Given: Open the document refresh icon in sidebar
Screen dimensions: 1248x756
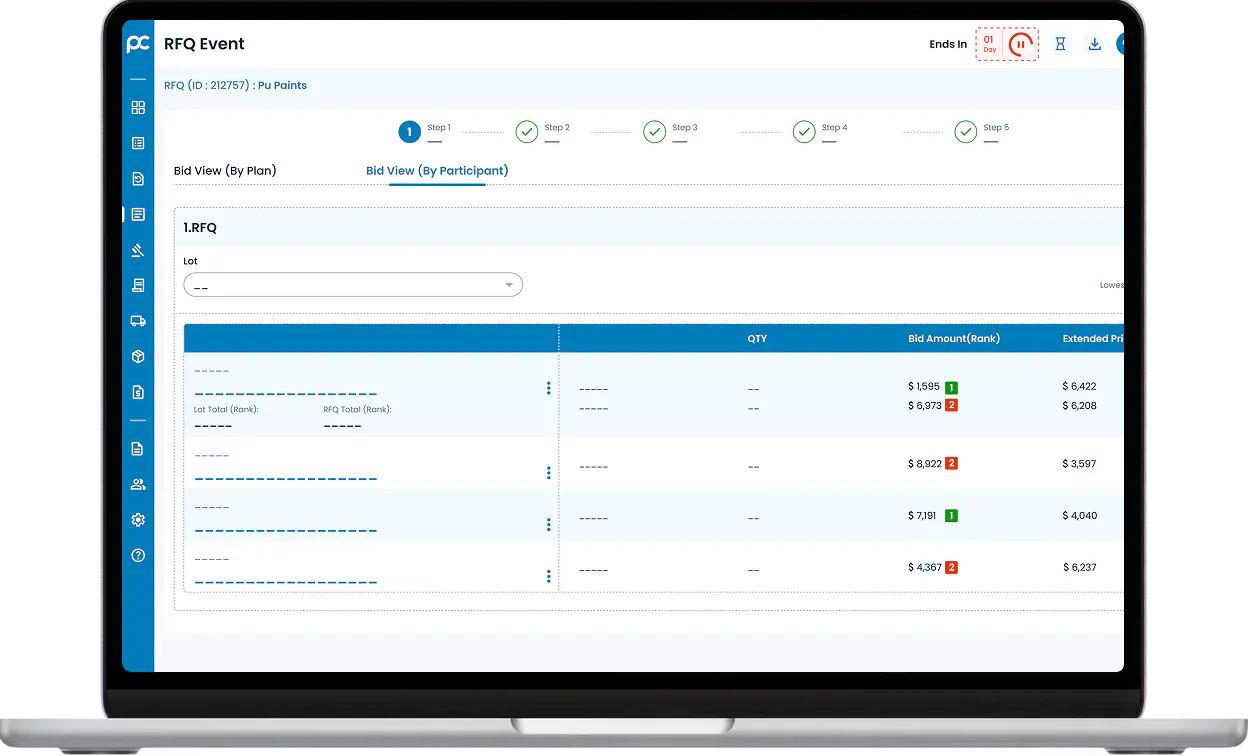Looking at the screenshot, I should pos(138,179).
